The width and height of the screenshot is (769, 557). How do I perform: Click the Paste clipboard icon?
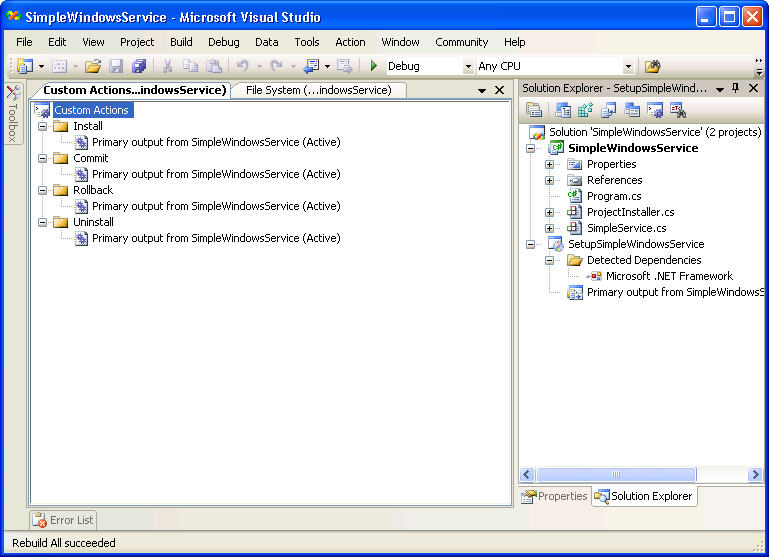pyautogui.click(x=214, y=66)
